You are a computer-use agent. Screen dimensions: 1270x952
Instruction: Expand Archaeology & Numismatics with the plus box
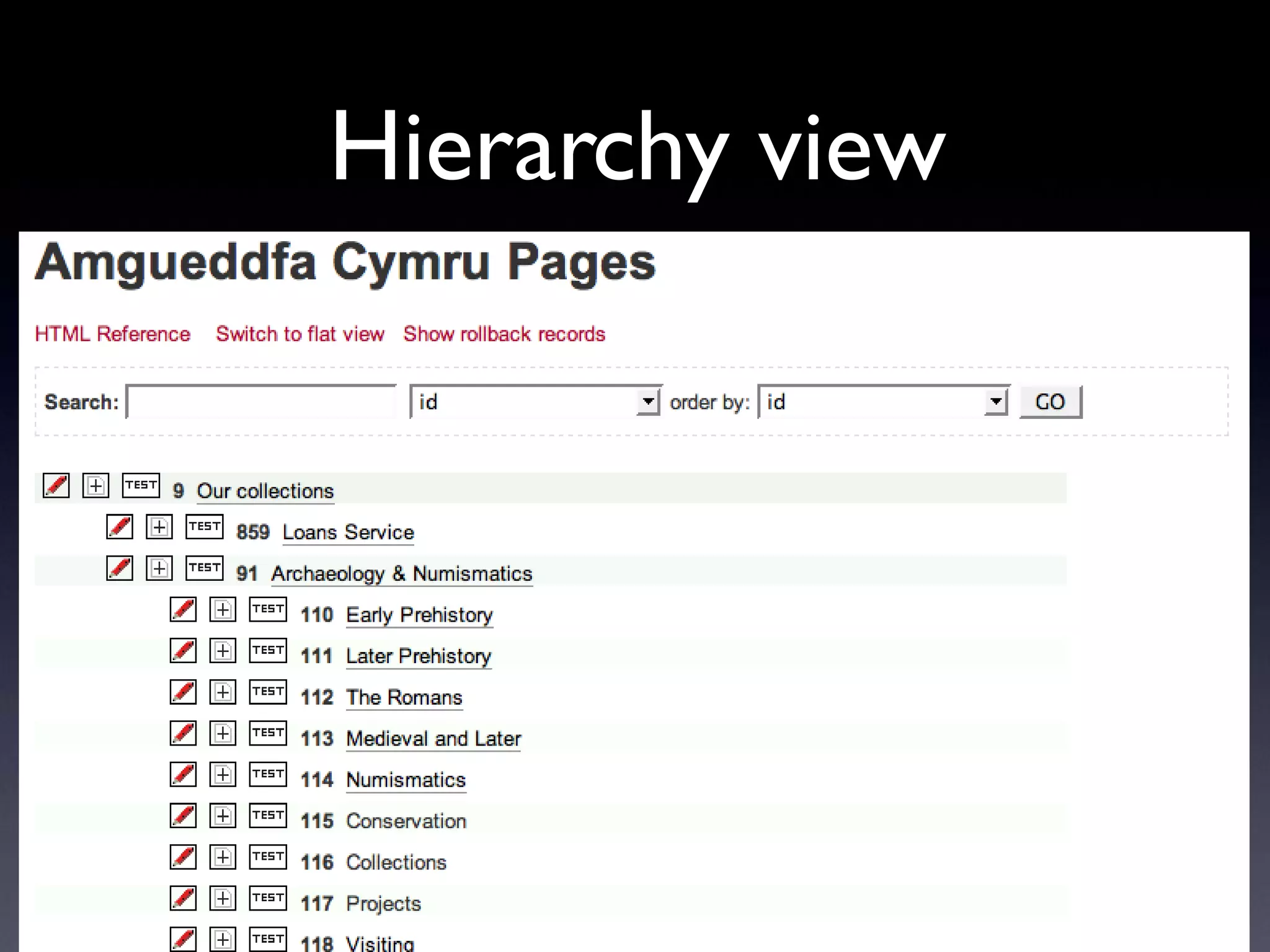point(159,568)
